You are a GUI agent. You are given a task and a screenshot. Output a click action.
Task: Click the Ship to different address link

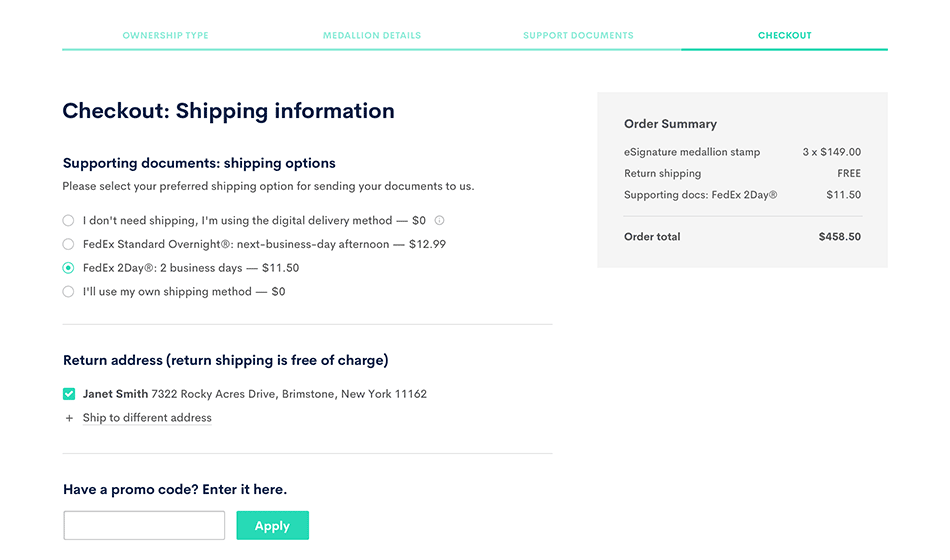pyautogui.click(x=147, y=418)
